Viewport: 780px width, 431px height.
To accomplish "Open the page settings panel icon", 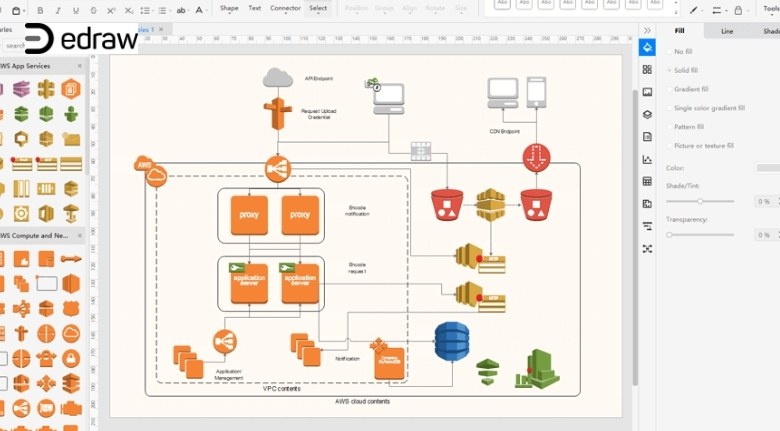I will (x=647, y=137).
